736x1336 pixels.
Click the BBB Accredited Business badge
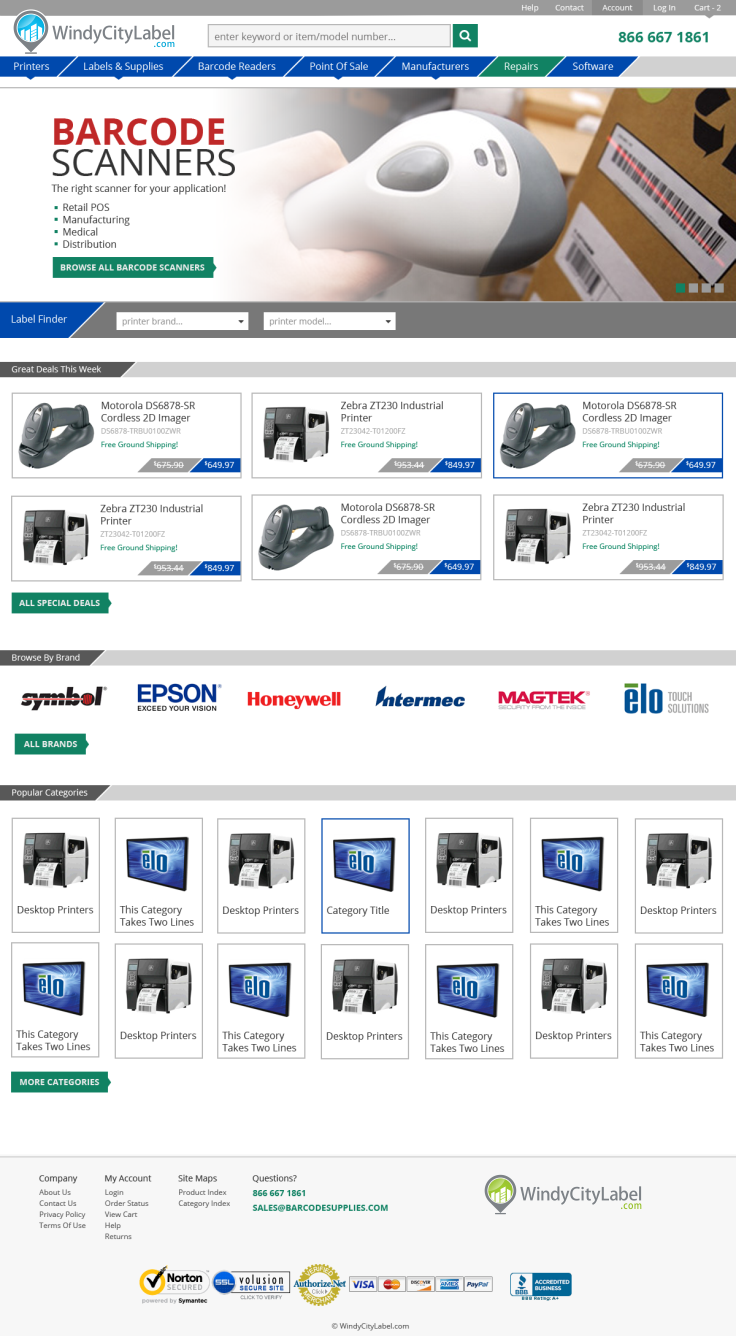[540, 1285]
